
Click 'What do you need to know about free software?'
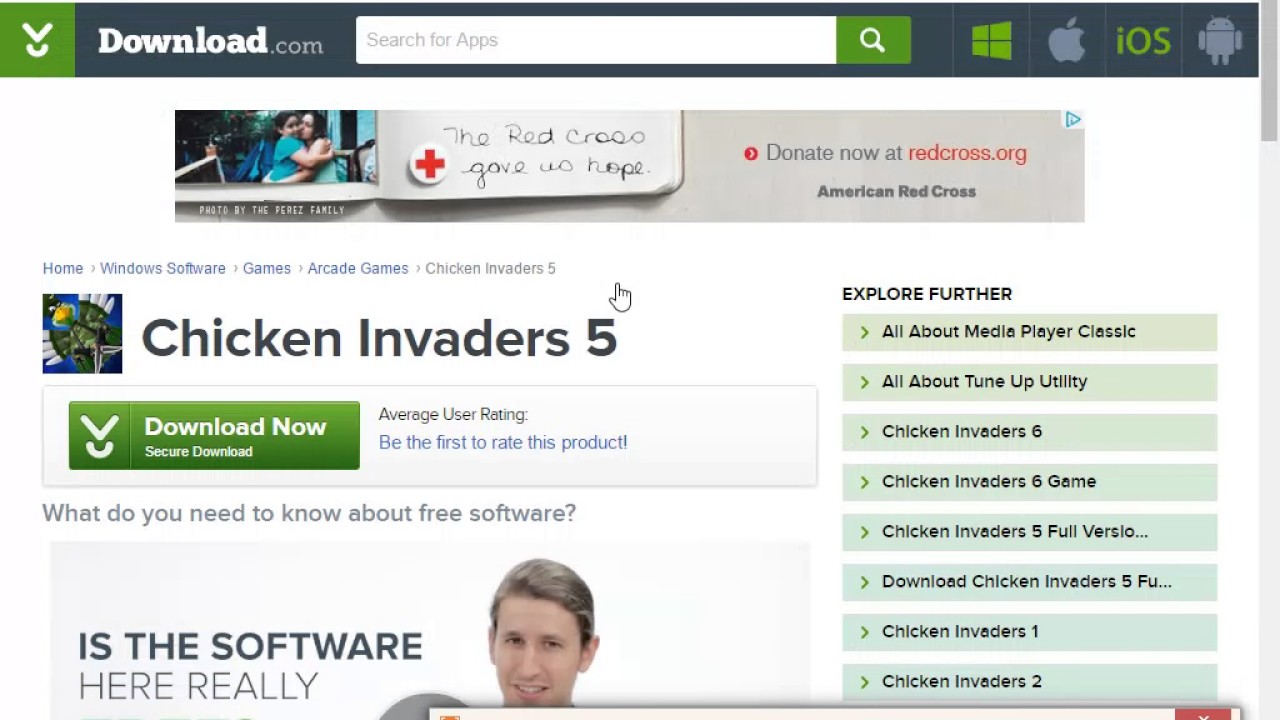tap(309, 513)
